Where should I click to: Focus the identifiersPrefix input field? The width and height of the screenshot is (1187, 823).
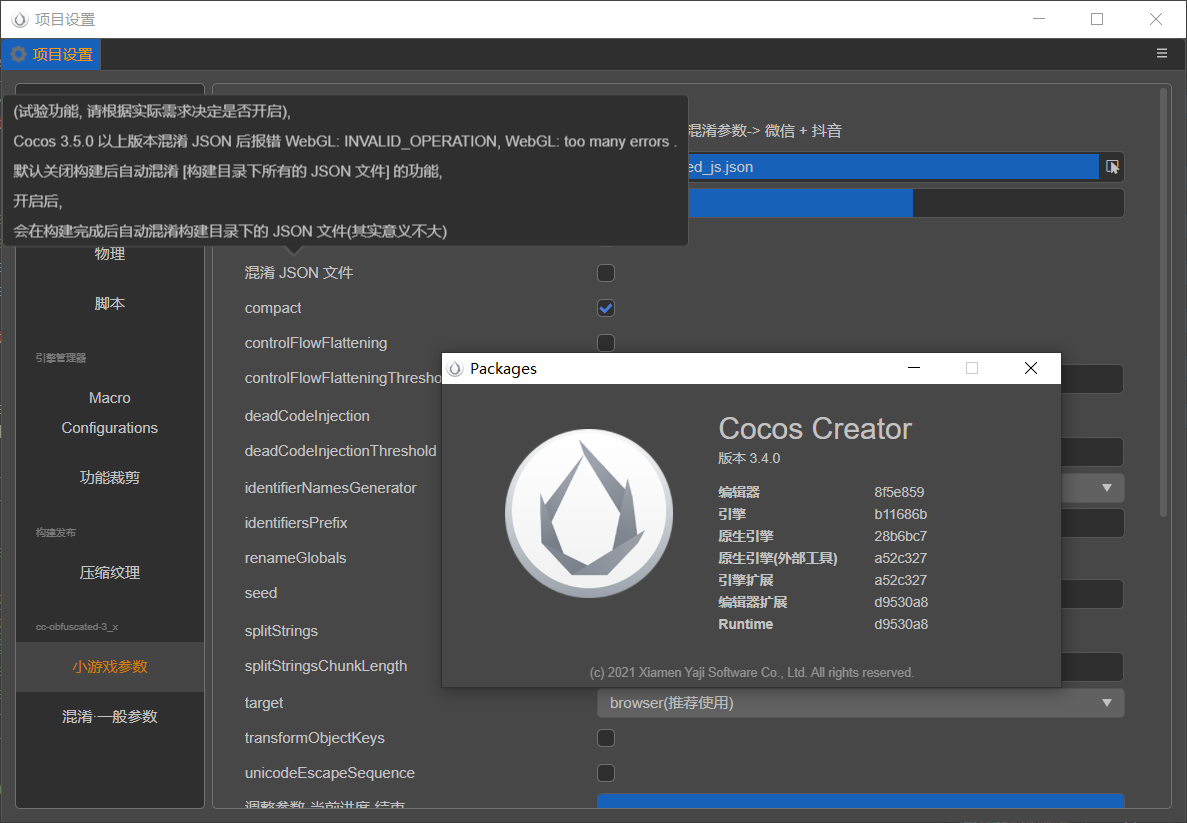pos(1092,523)
